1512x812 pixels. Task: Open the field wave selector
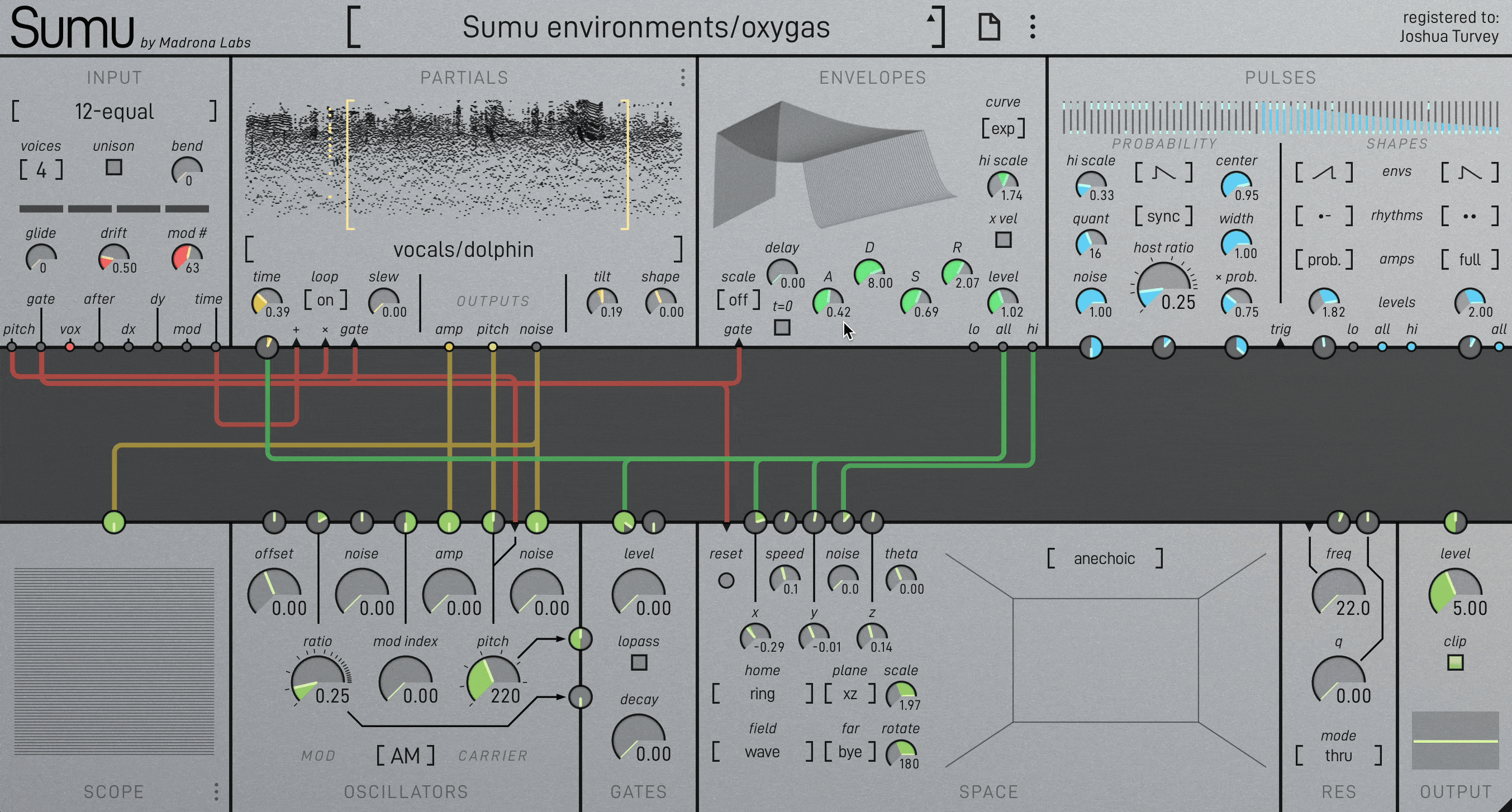(x=763, y=752)
